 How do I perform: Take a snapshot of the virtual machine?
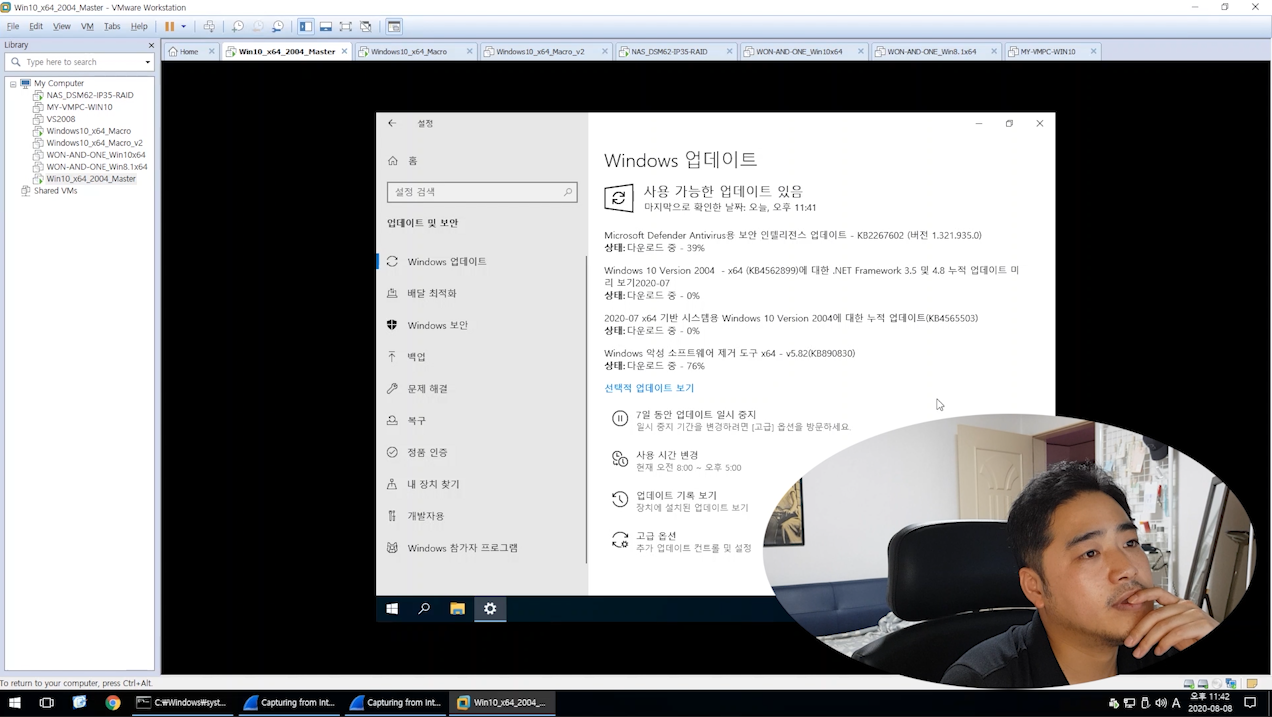(238, 26)
